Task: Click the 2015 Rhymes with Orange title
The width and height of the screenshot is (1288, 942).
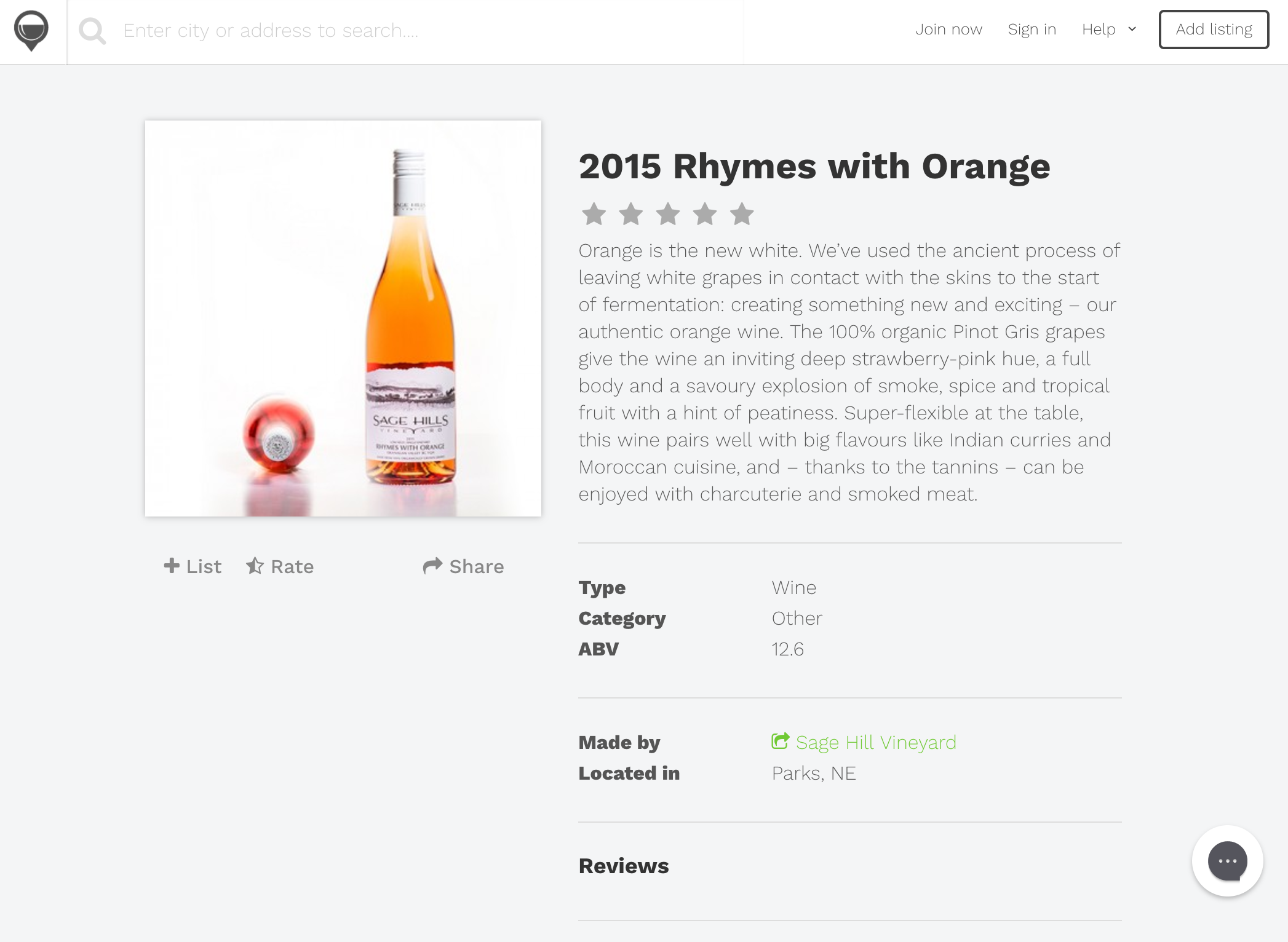Action: [814, 166]
